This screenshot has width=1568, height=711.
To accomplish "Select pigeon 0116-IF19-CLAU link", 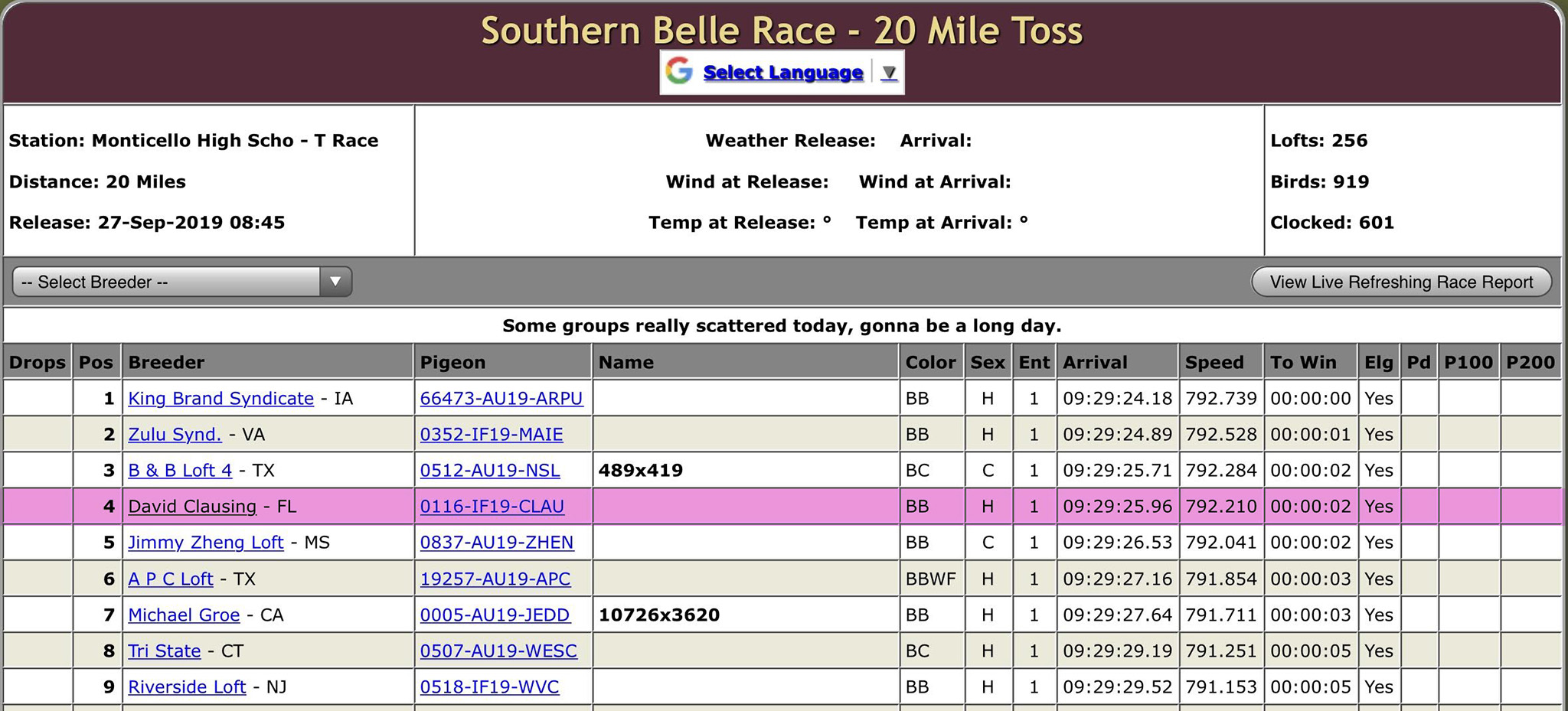I will pyautogui.click(x=492, y=507).
